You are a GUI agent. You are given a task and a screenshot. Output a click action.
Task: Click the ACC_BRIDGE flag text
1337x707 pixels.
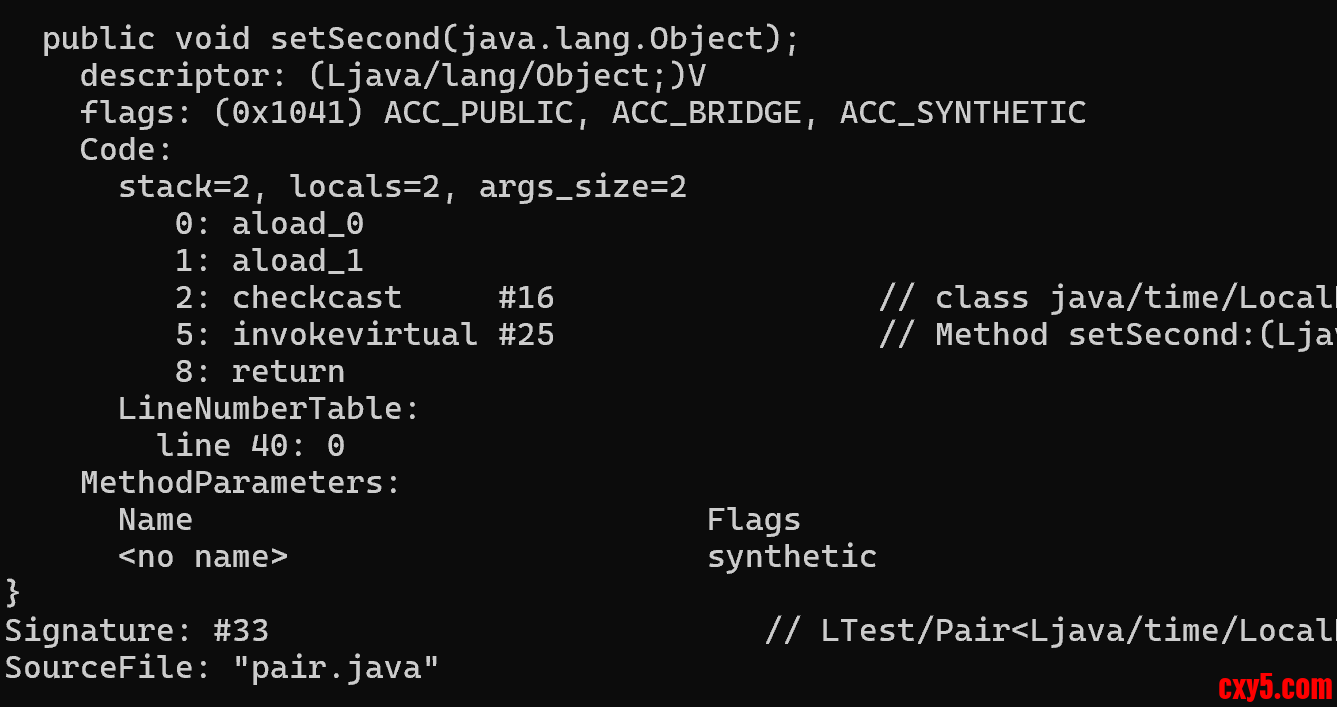point(706,113)
